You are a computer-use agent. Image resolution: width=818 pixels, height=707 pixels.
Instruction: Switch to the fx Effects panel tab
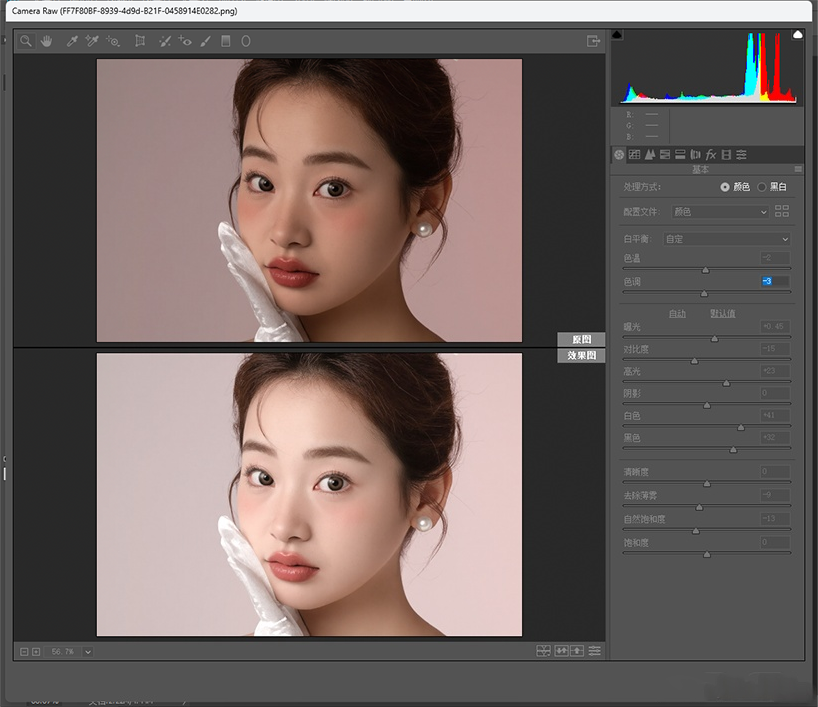pyautogui.click(x=711, y=155)
